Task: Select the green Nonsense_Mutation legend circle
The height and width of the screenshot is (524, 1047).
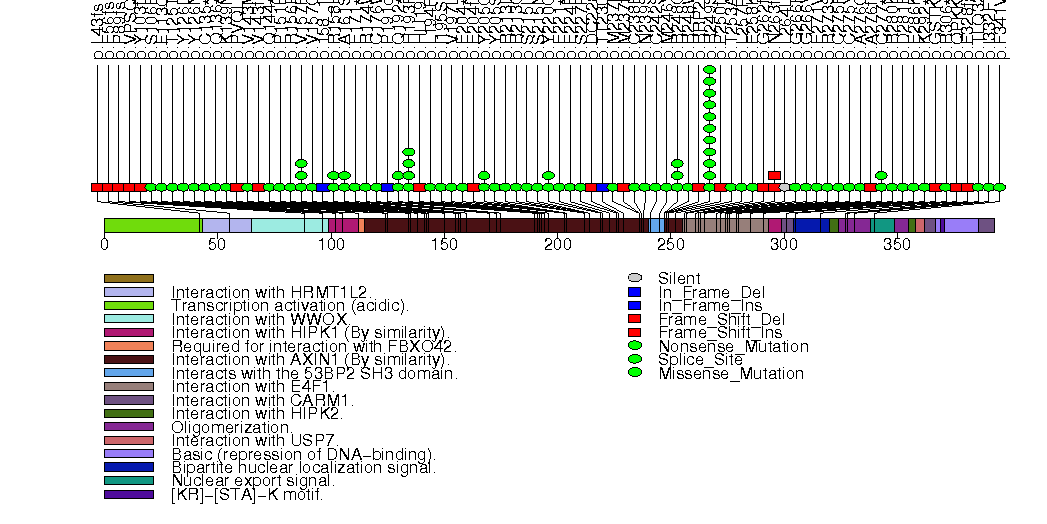Action: click(634, 346)
